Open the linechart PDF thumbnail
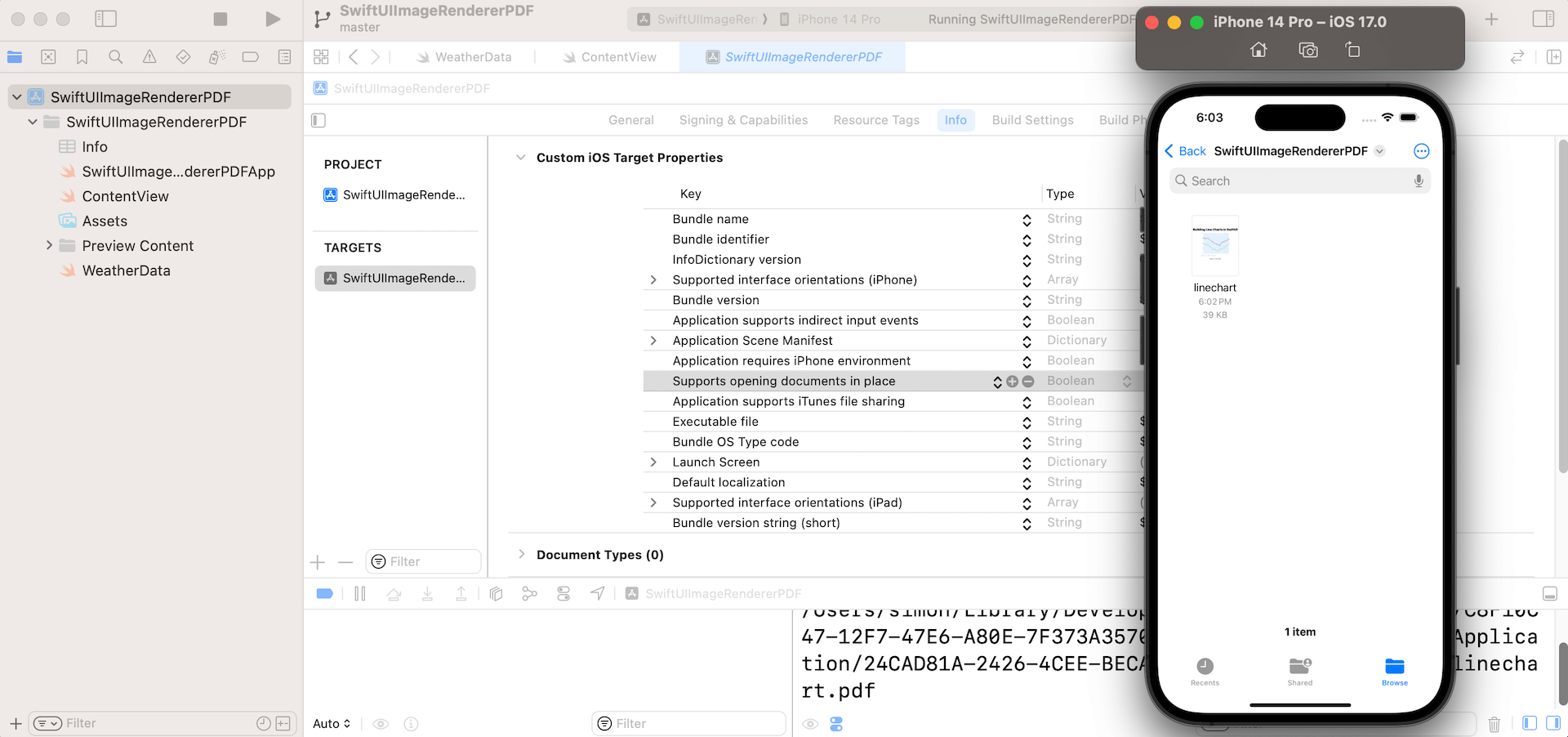This screenshot has width=1568, height=737. pos(1215,246)
